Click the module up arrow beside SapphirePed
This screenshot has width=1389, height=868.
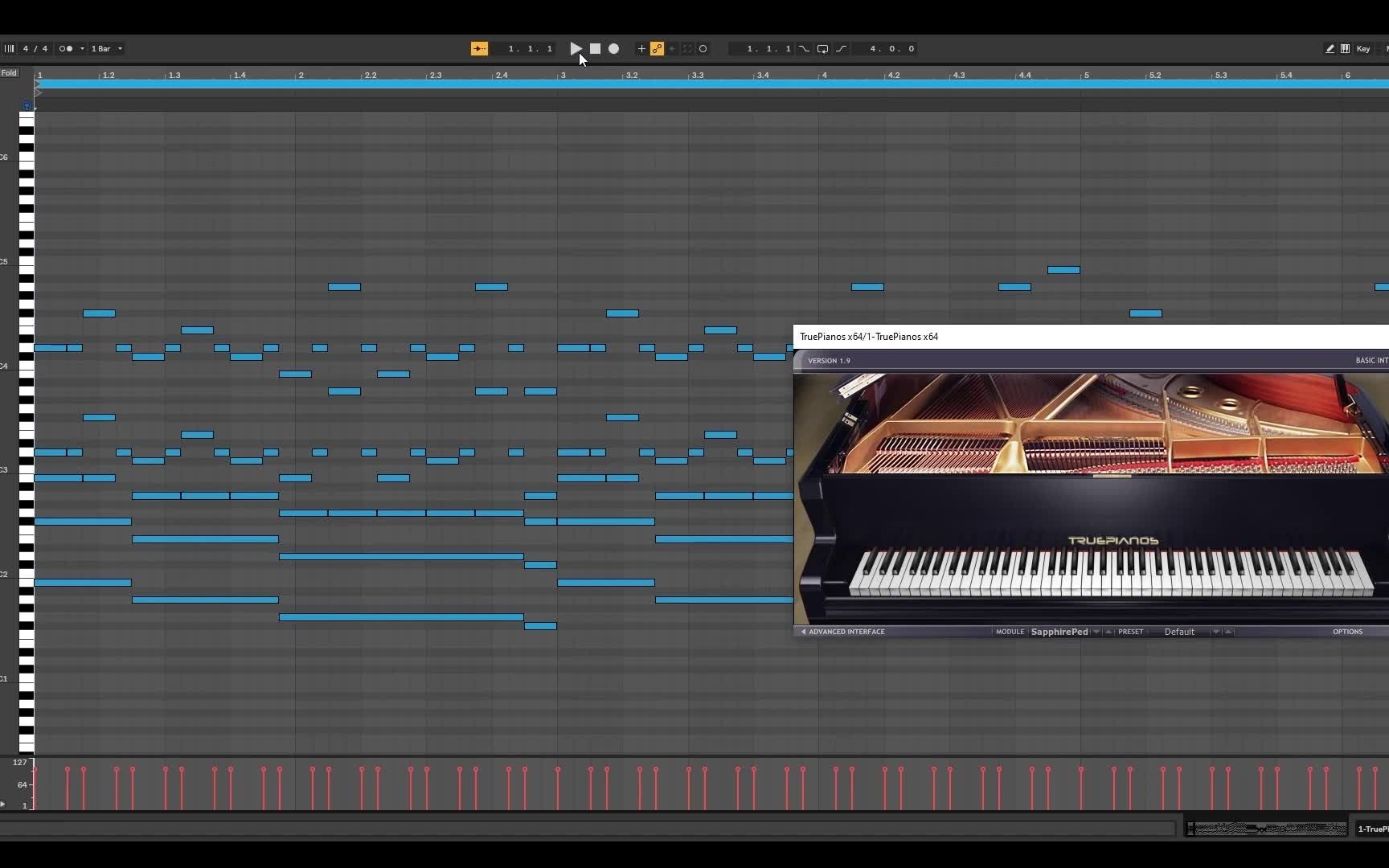pyautogui.click(x=1108, y=632)
